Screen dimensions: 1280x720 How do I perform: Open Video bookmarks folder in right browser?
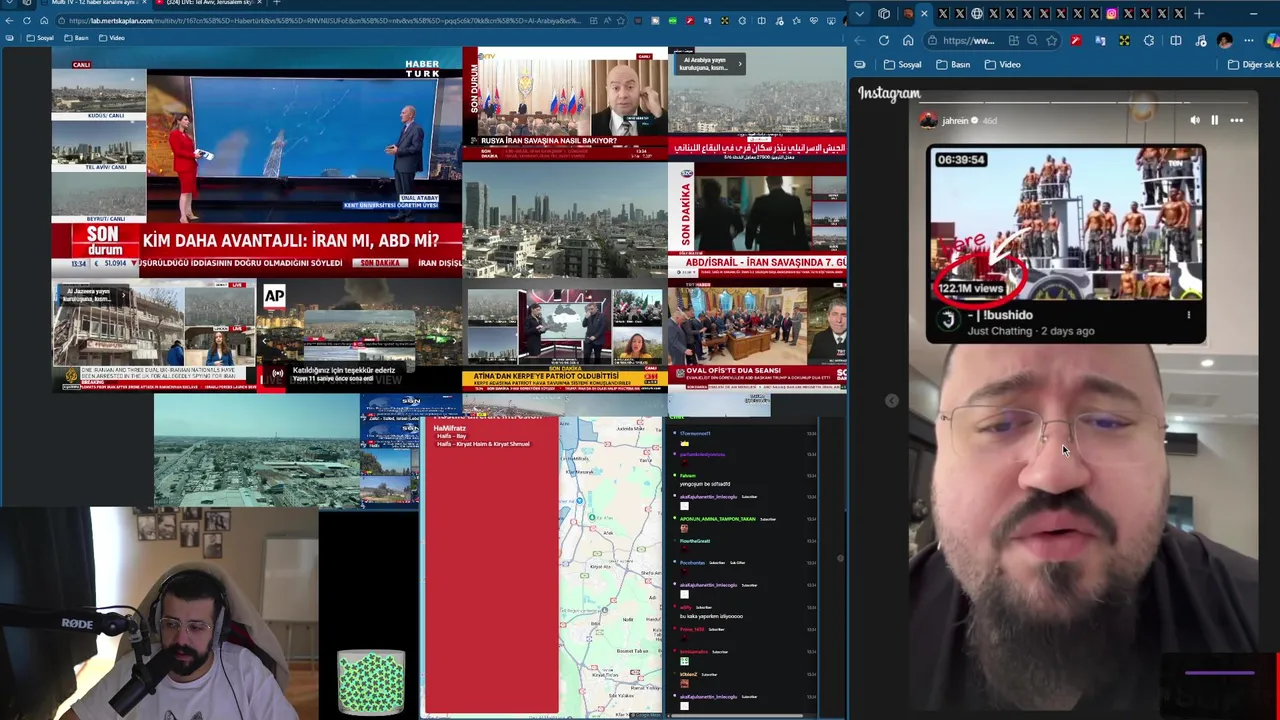(x=1003, y=65)
